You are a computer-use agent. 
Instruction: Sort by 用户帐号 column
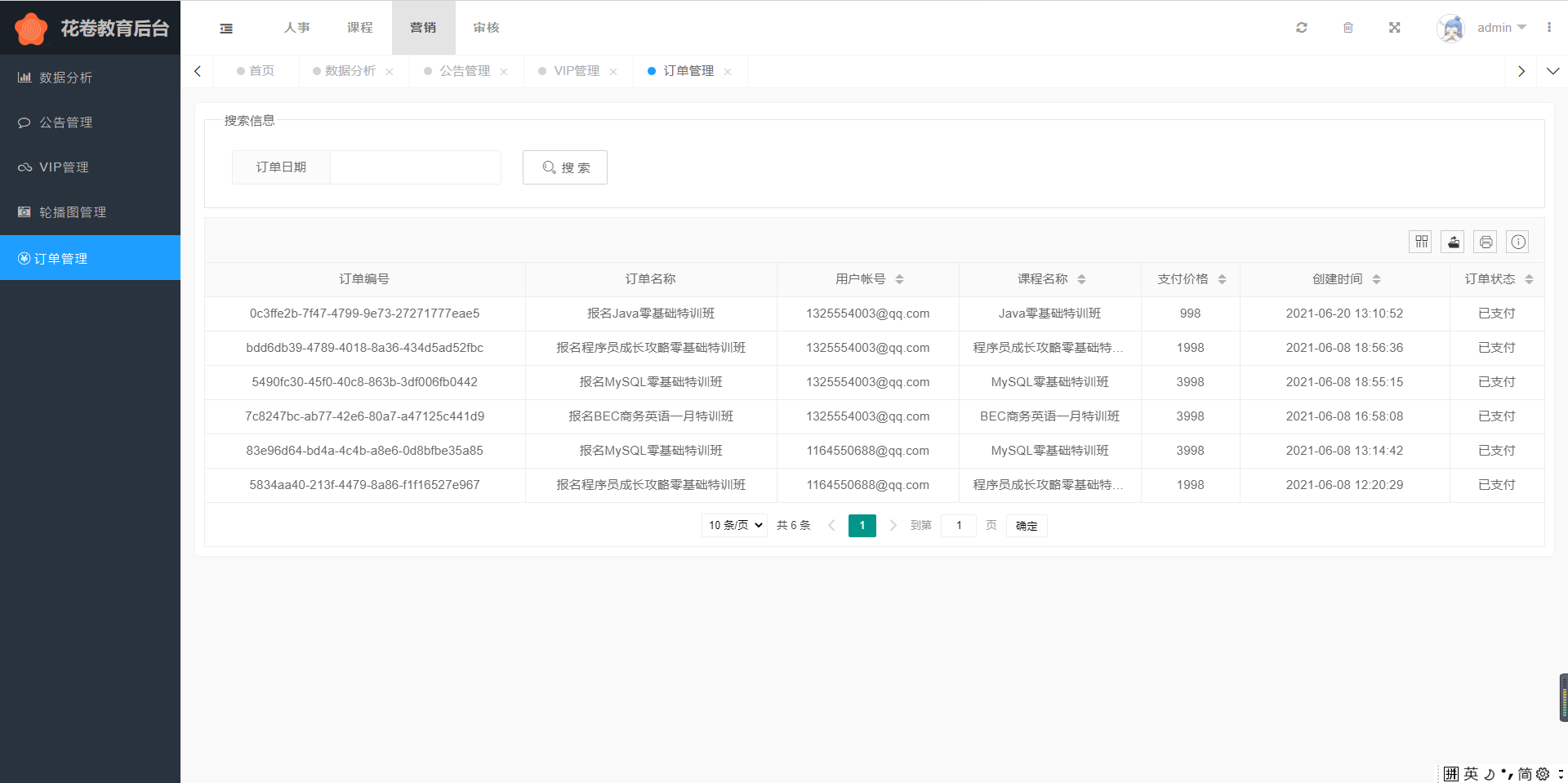(899, 279)
